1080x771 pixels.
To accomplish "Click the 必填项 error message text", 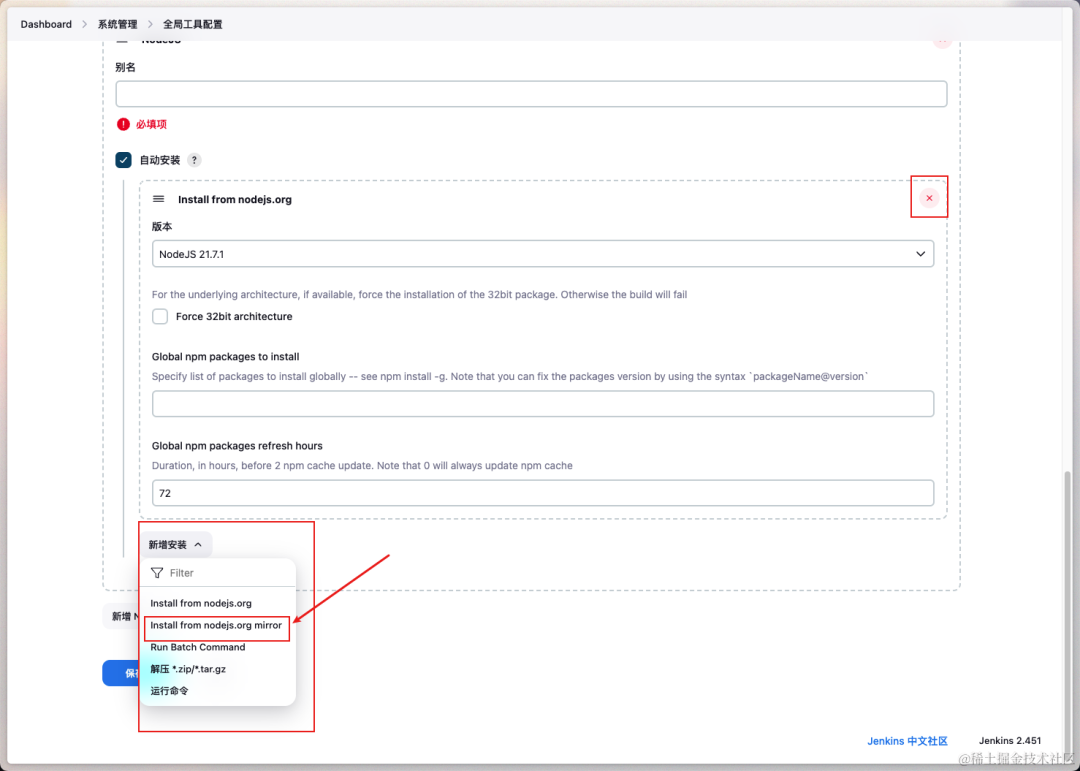I will pos(152,124).
